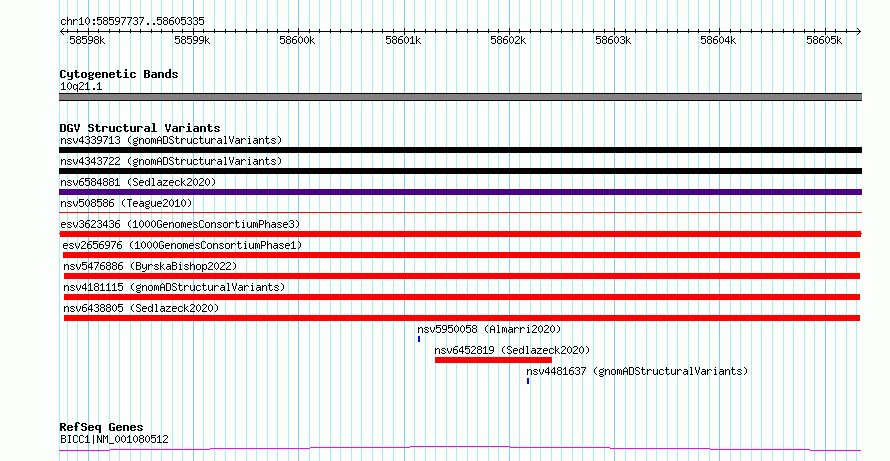Screen dimensions: 890x461
Task: Click the nsv5950058 Almarri2020 label
Action: click(x=489, y=329)
